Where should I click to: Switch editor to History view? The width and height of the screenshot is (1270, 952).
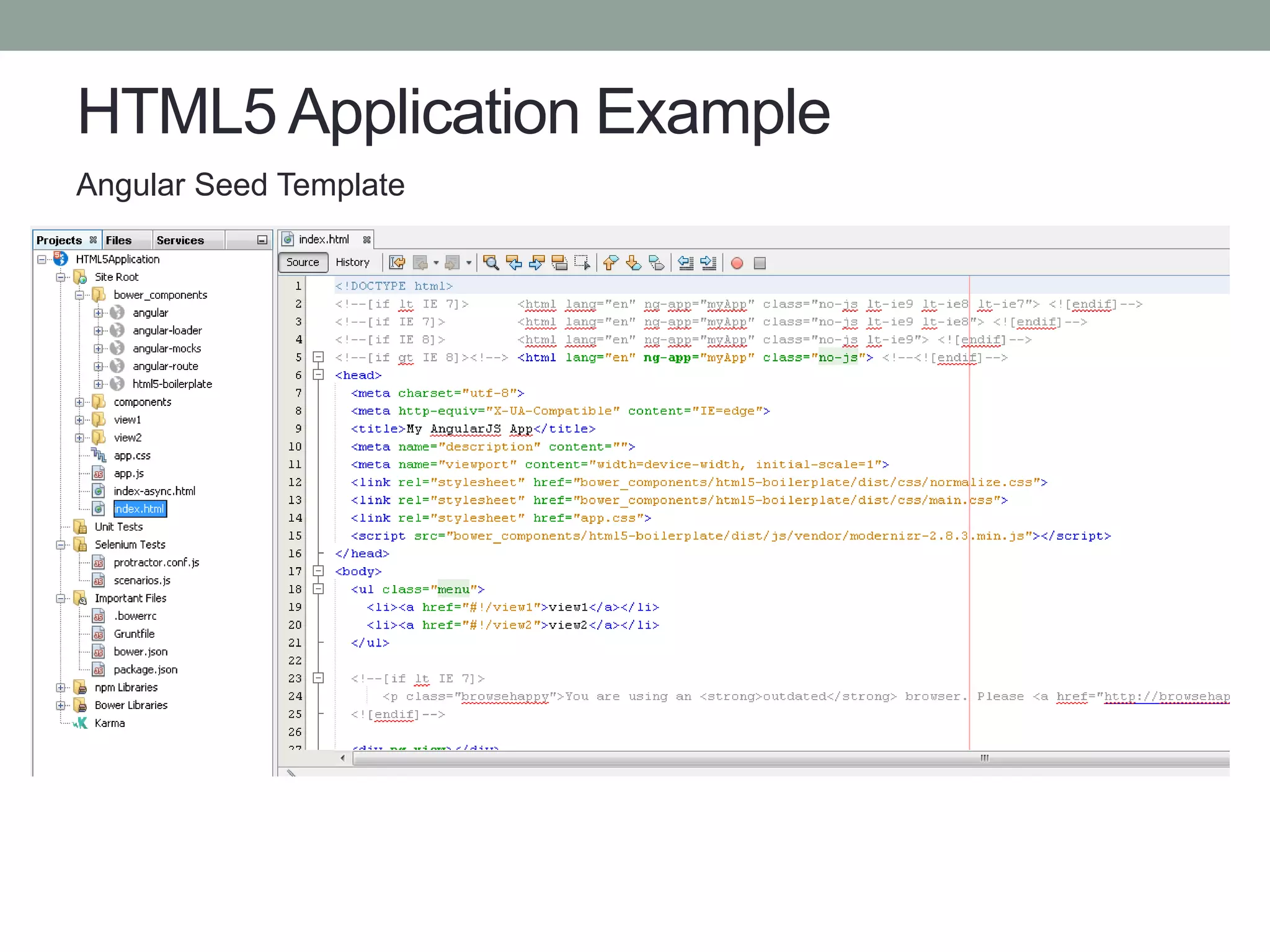click(x=352, y=262)
